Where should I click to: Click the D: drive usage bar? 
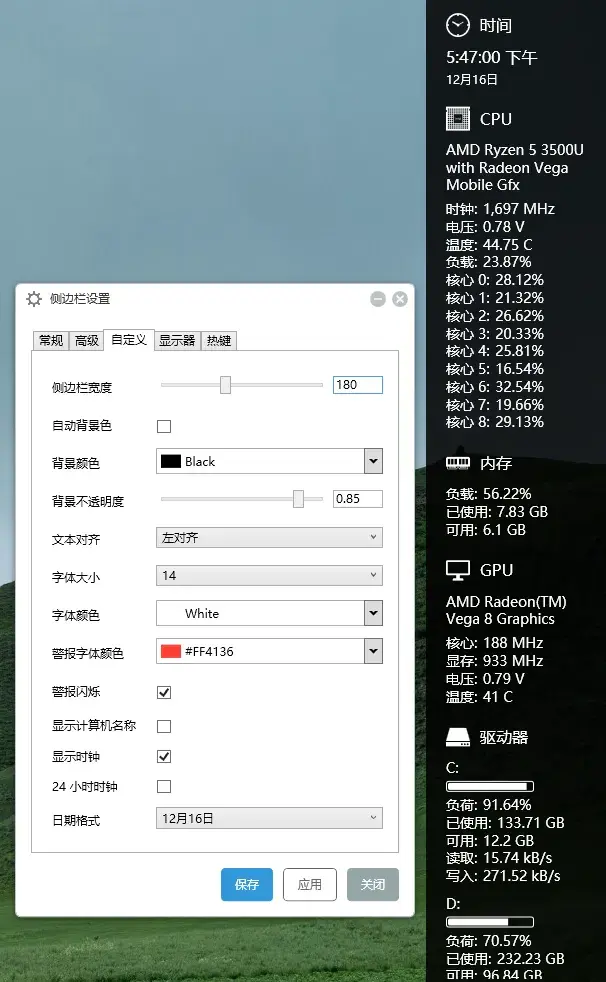[490, 923]
